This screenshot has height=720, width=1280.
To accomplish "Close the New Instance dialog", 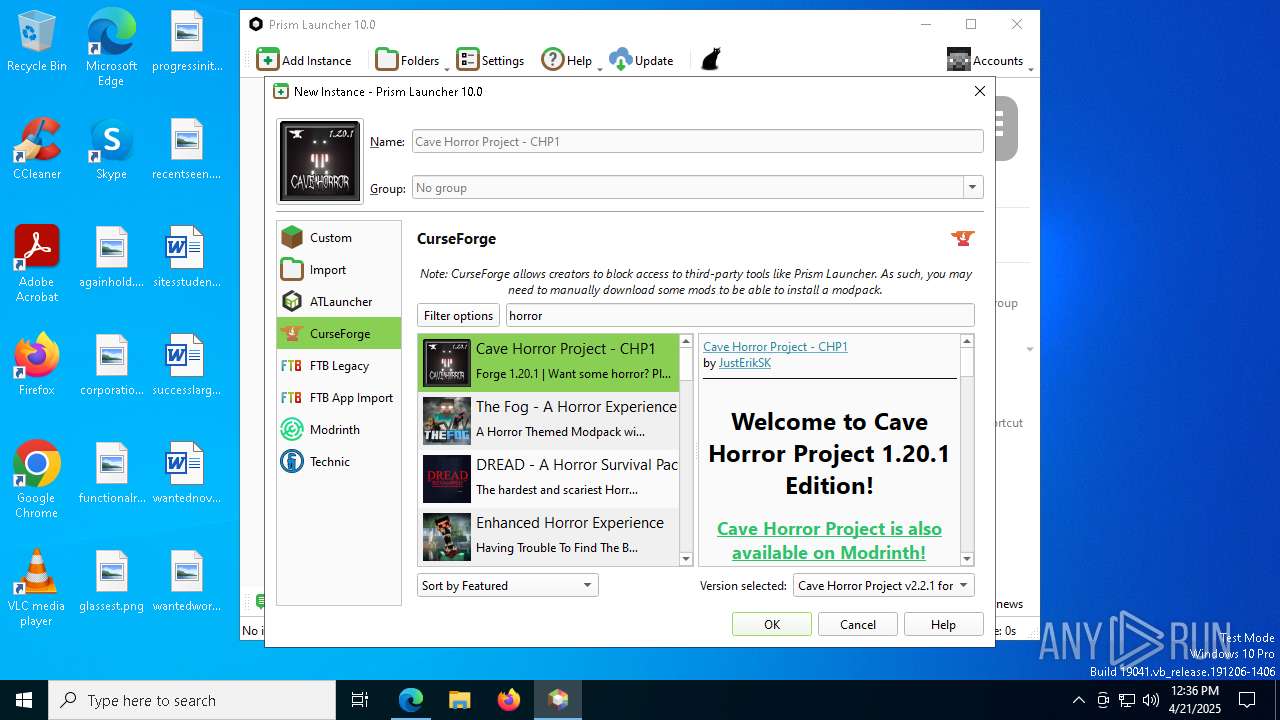I will pyautogui.click(x=980, y=91).
